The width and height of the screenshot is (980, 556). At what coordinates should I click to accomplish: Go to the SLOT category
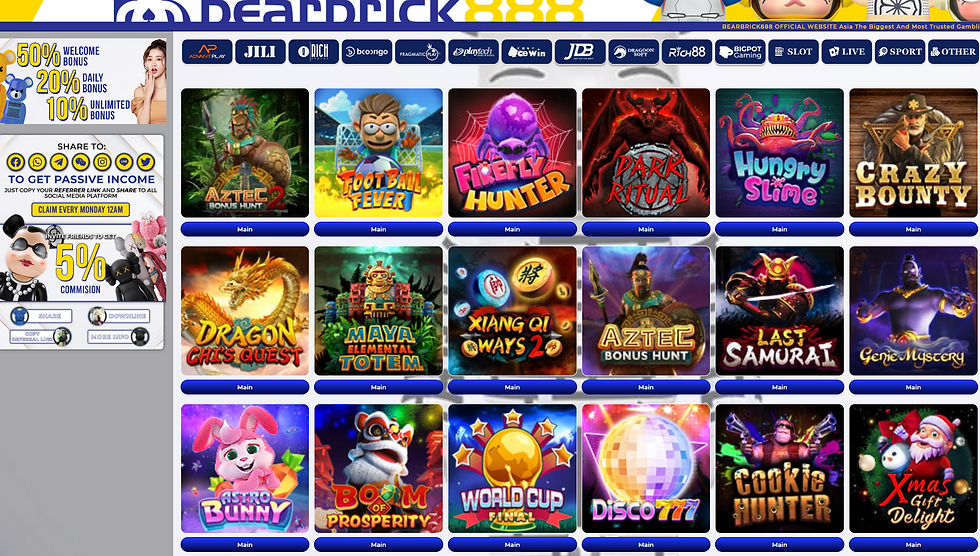coord(793,52)
